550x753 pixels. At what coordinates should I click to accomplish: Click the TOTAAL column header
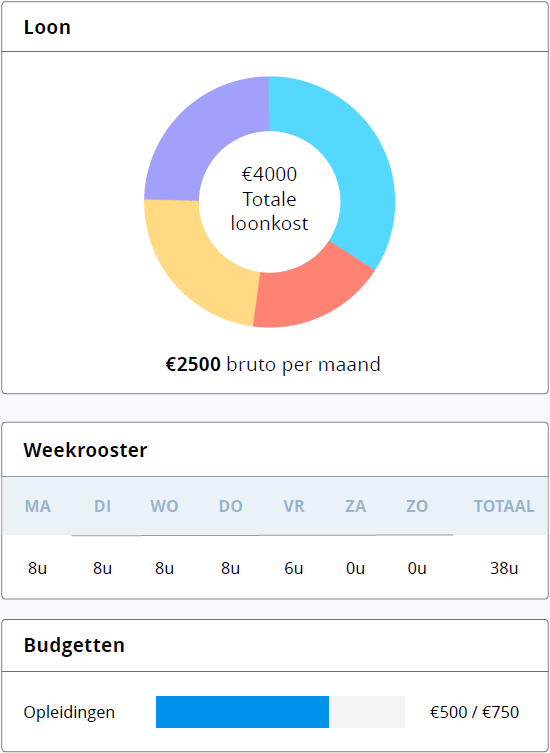click(x=504, y=506)
